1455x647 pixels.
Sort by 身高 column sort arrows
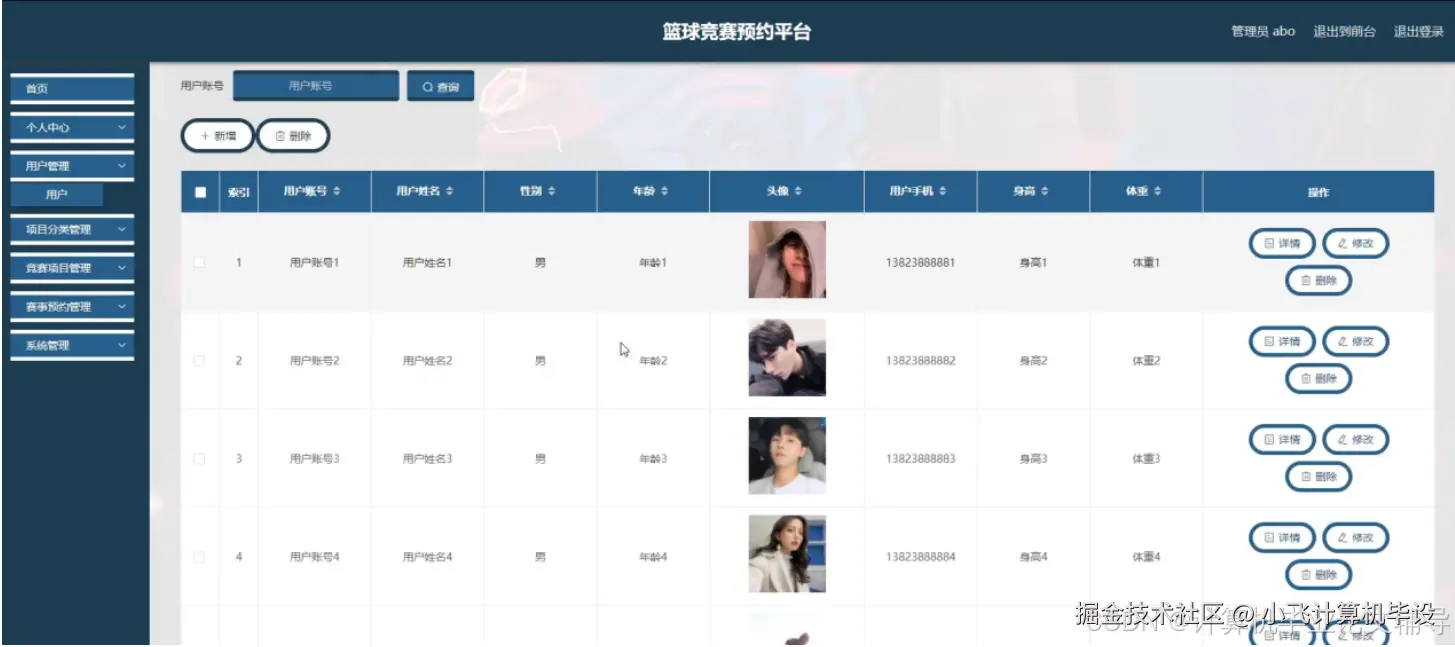coord(1044,191)
